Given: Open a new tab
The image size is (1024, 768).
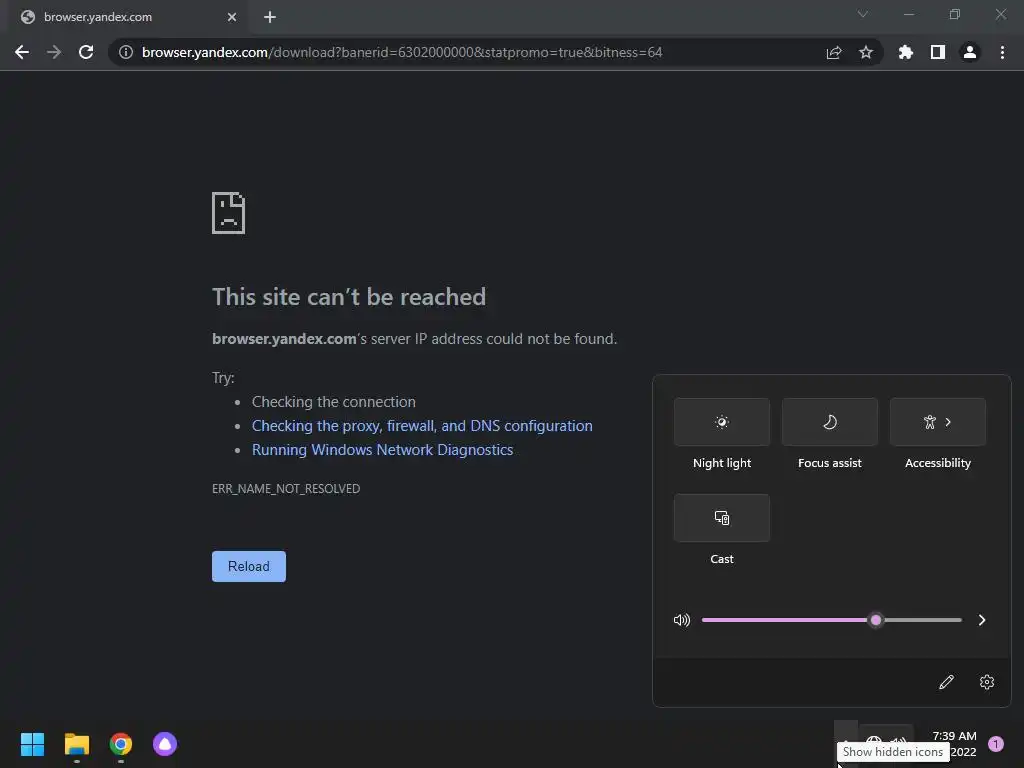Looking at the screenshot, I should (270, 17).
